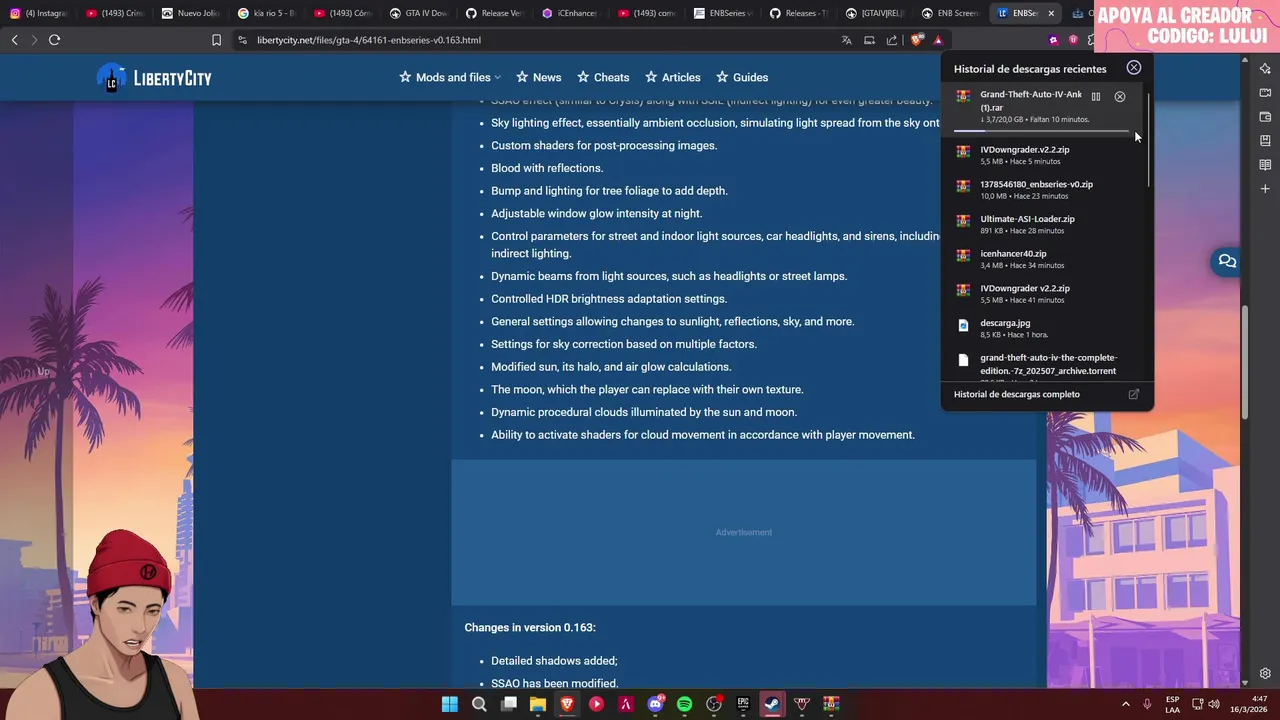This screenshot has height=720, width=1280.
Task: Open the chat support bubble icon
Action: [1227, 261]
